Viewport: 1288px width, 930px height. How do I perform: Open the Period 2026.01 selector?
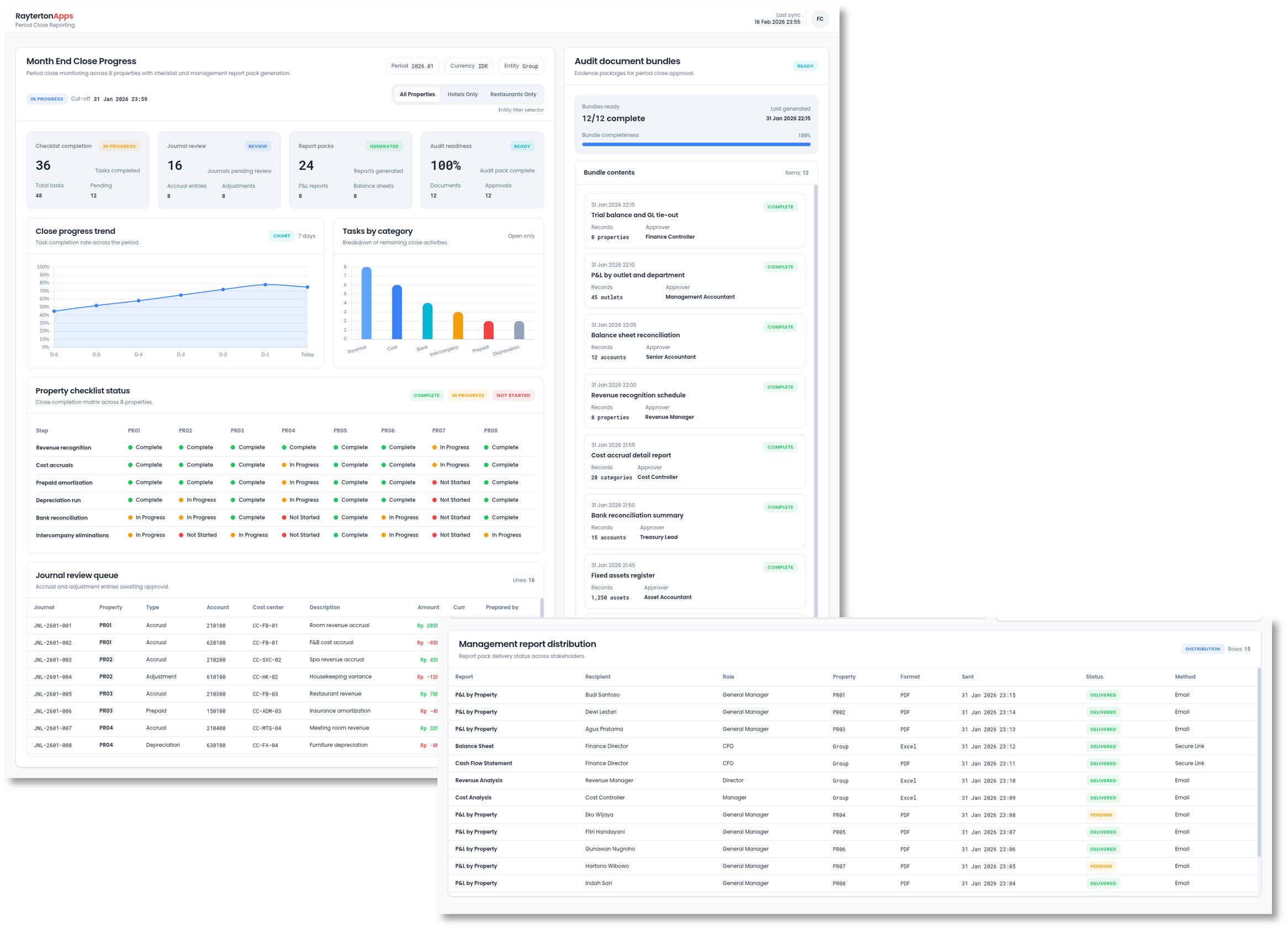(x=412, y=65)
